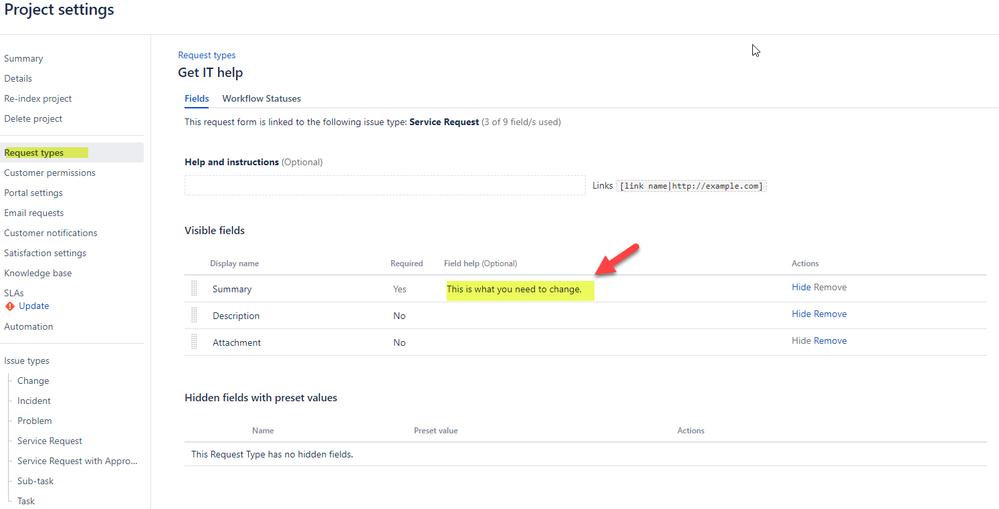Viewport: 999px width, 509px height.
Task: Open Knowledge base settings
Action: (x=38, y=273)
